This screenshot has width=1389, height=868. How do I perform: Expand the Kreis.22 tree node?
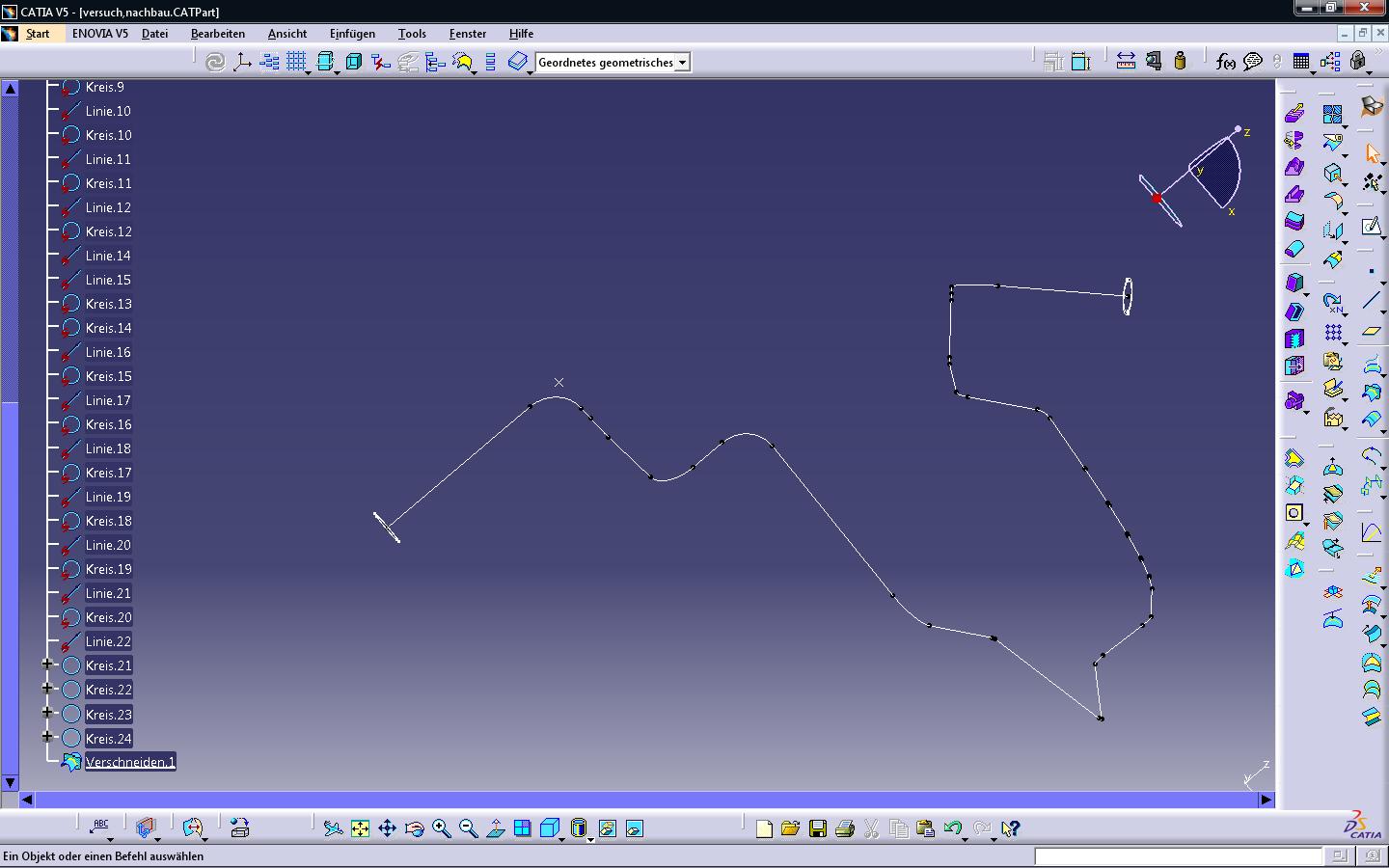pos(47,689)
